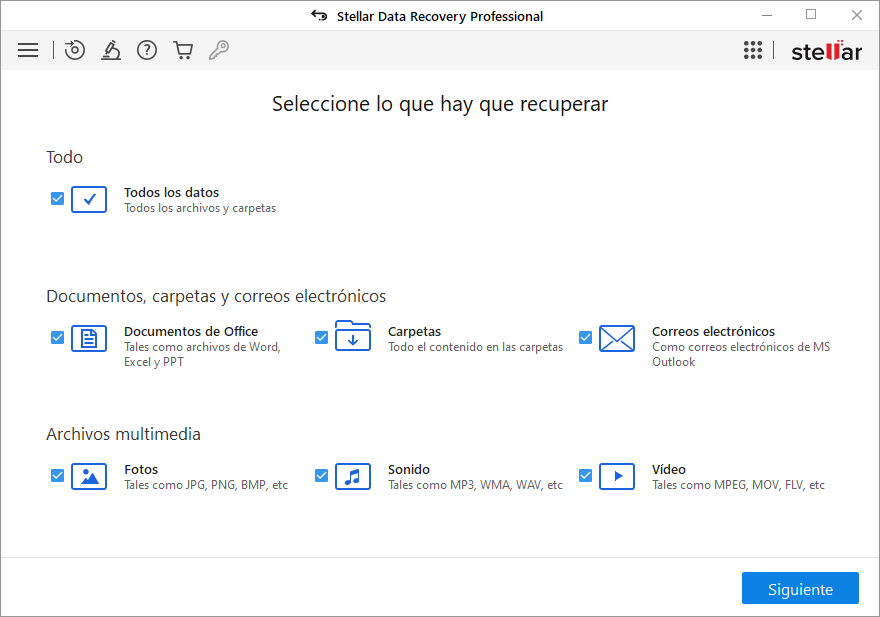Uncheck the Todos los datos checkbox
Image resolution: width=880 pixels, height=617 pixels.
(58, 199)
